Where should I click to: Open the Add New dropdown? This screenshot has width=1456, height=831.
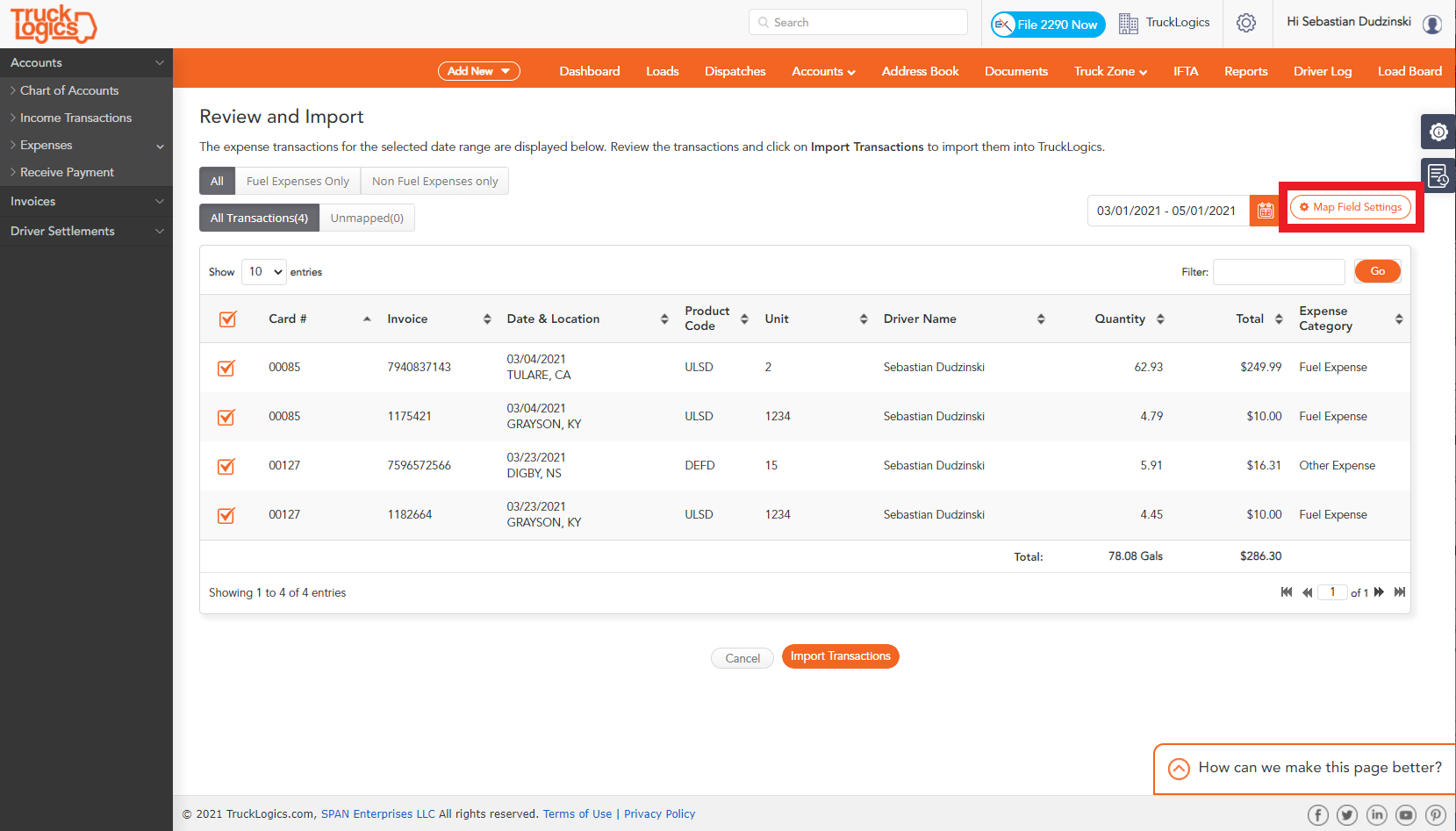[479, 71]
